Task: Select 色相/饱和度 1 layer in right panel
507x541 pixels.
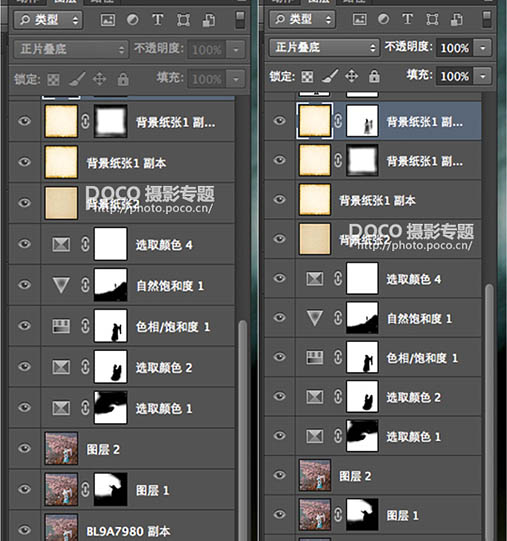Action: (x=373, y=357)
